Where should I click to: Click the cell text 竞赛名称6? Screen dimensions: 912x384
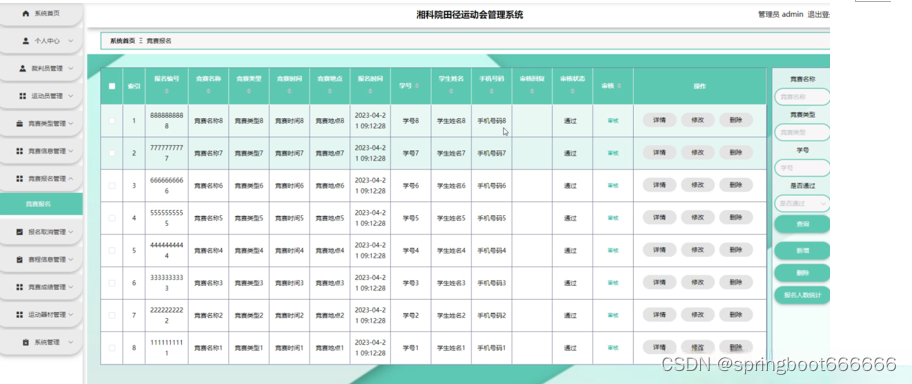click(208, 186)
